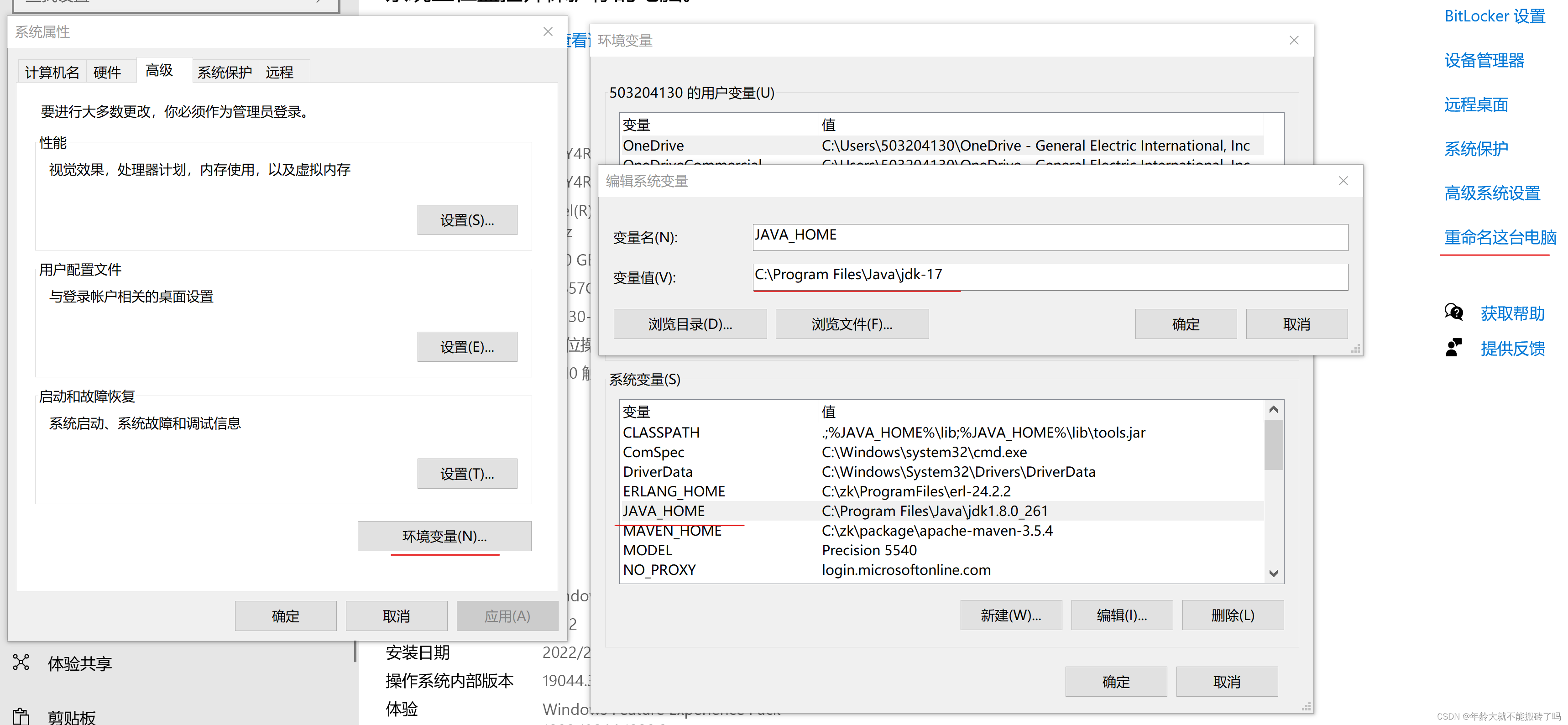Open 远程桌面 link
Screen dimensions: 1568x725
tap(1476, 104)
